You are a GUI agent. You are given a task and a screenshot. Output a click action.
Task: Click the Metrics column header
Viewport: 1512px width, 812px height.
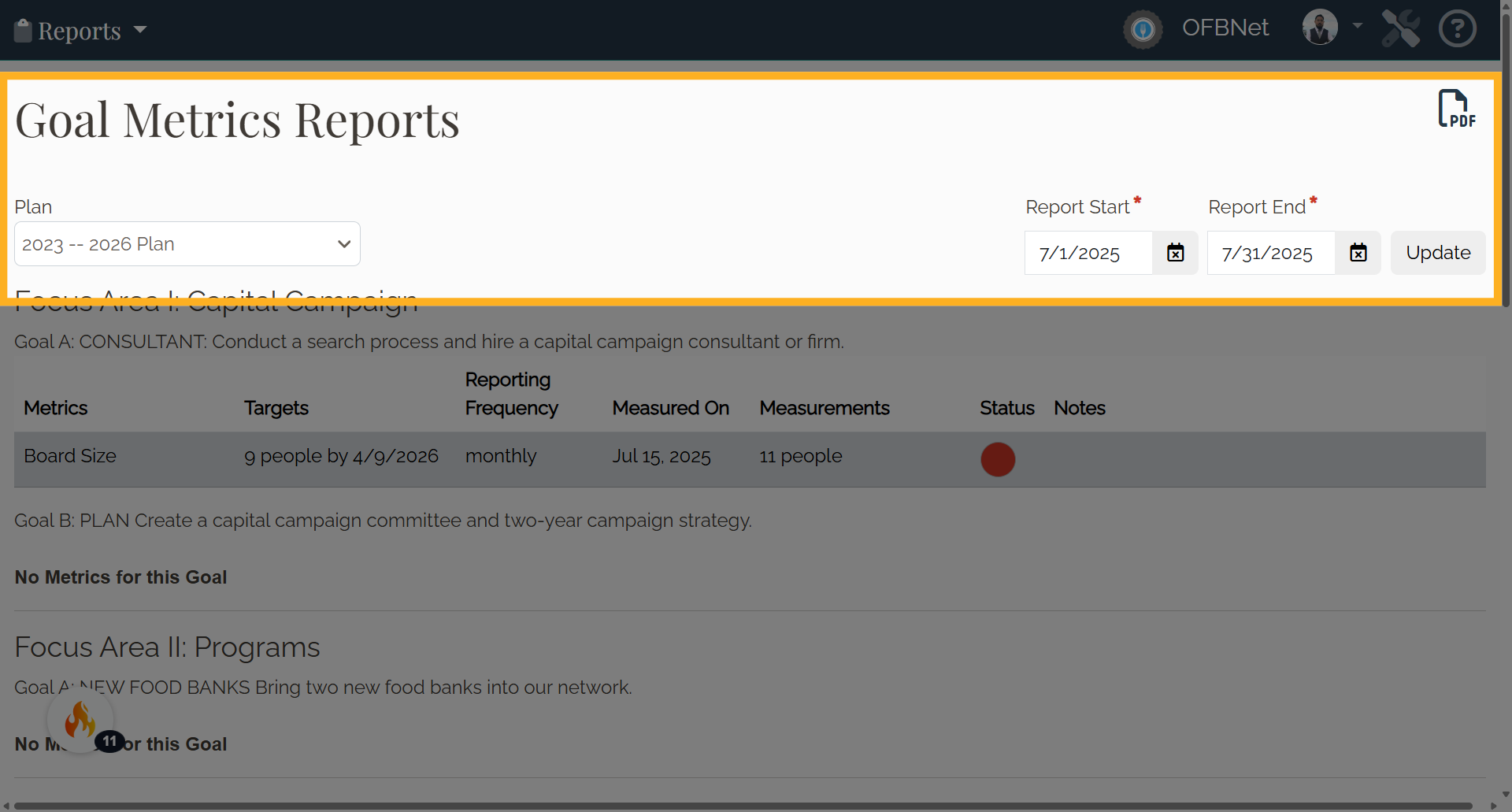(x=56, y=408)
